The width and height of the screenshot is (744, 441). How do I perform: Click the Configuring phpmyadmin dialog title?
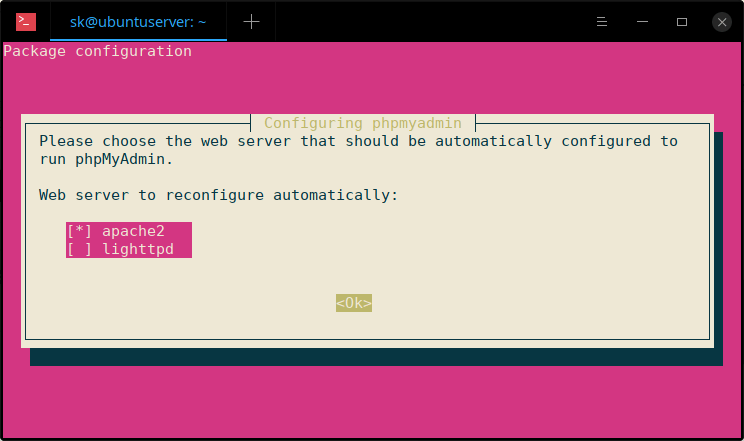363,123
